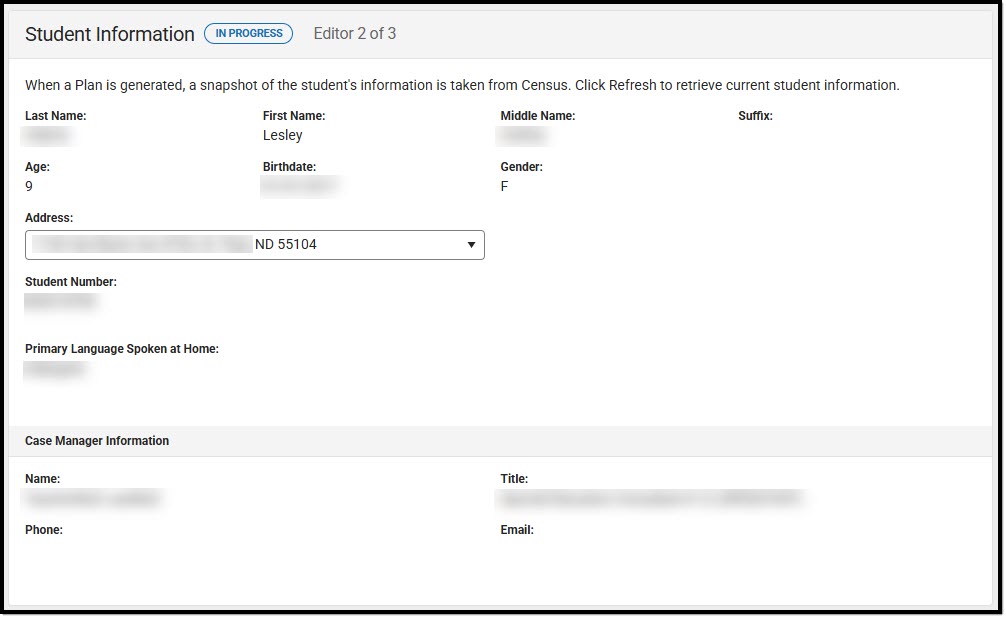Select the Editor 2 of 3 label
Image resolution: width=1006 pixels, height=618 pixels.
coord(354,33)
